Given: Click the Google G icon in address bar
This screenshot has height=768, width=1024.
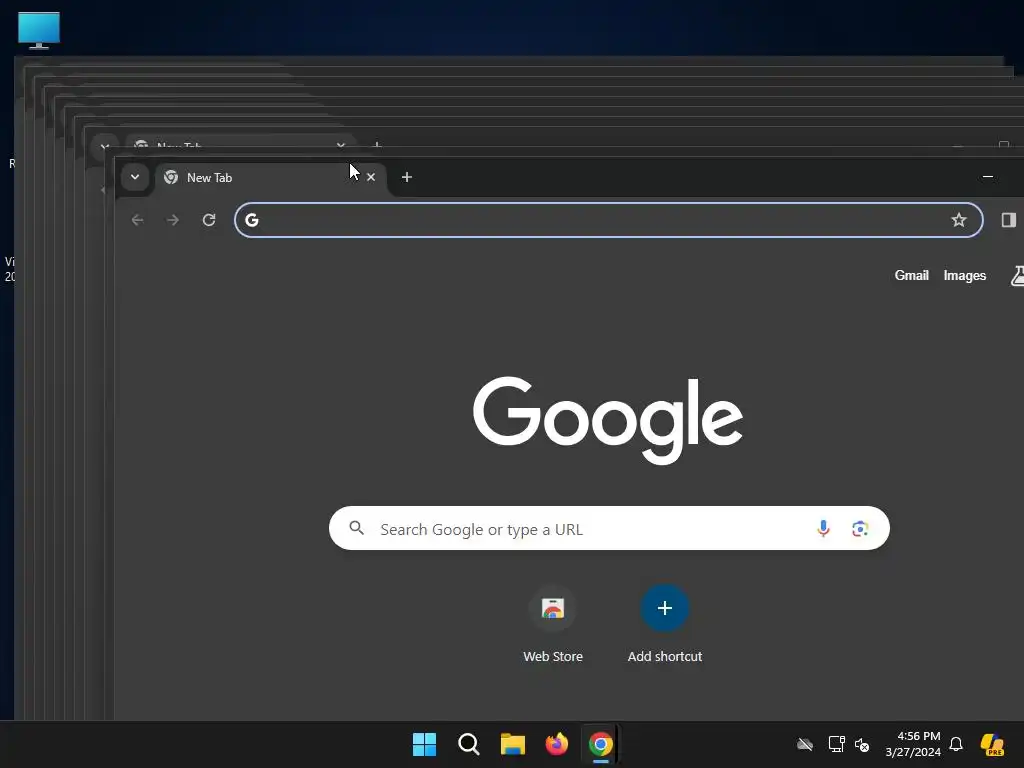Looking at the screenshot, I should coord(252,220).
